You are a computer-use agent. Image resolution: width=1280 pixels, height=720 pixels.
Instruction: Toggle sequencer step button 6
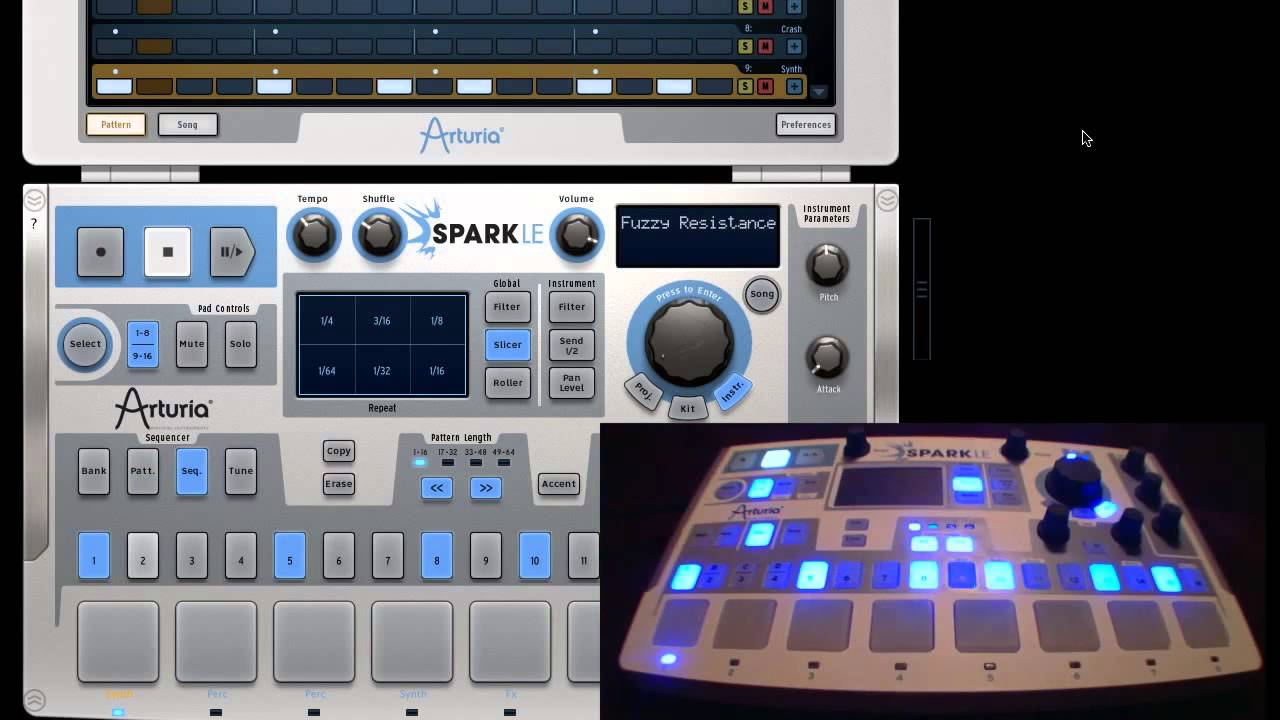(339, 556)
